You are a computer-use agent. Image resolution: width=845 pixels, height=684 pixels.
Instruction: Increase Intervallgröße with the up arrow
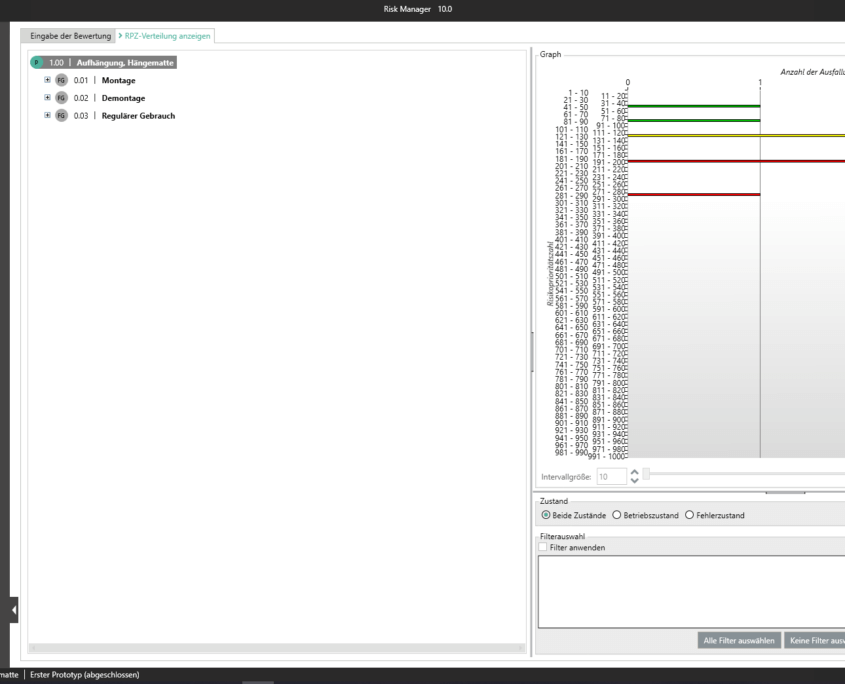tap(633, 472)
